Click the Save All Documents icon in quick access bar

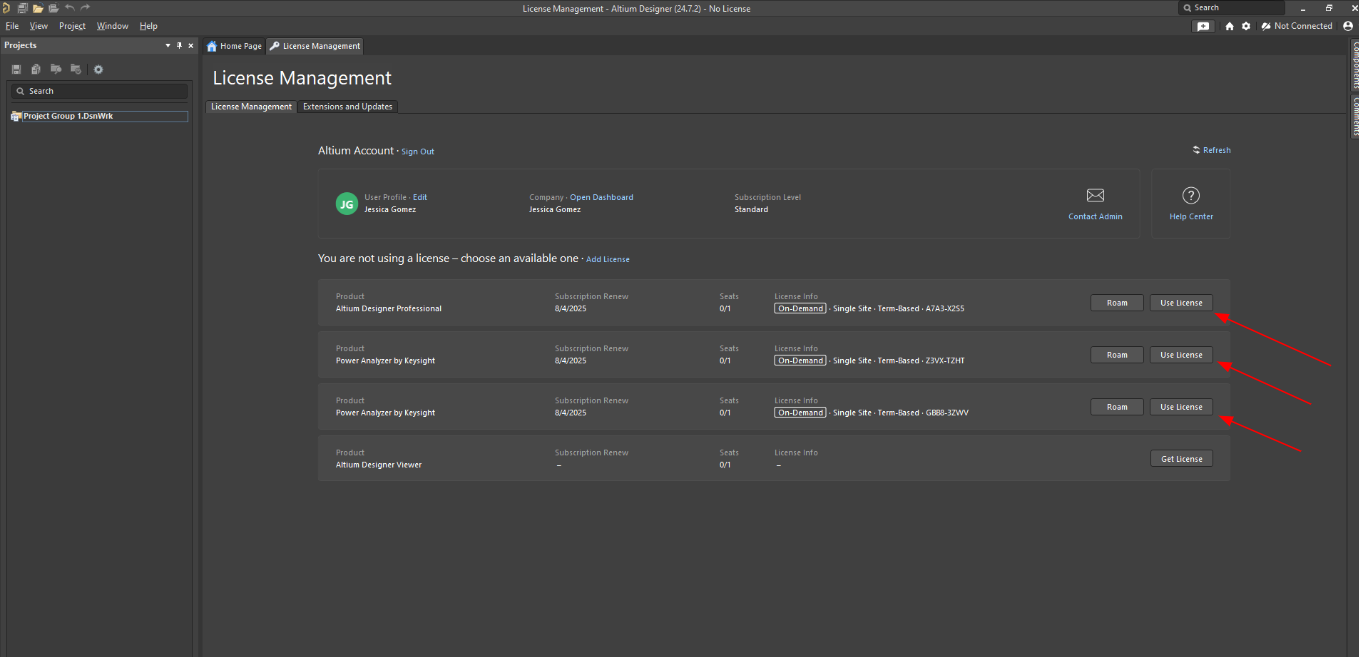pos(22,8)
